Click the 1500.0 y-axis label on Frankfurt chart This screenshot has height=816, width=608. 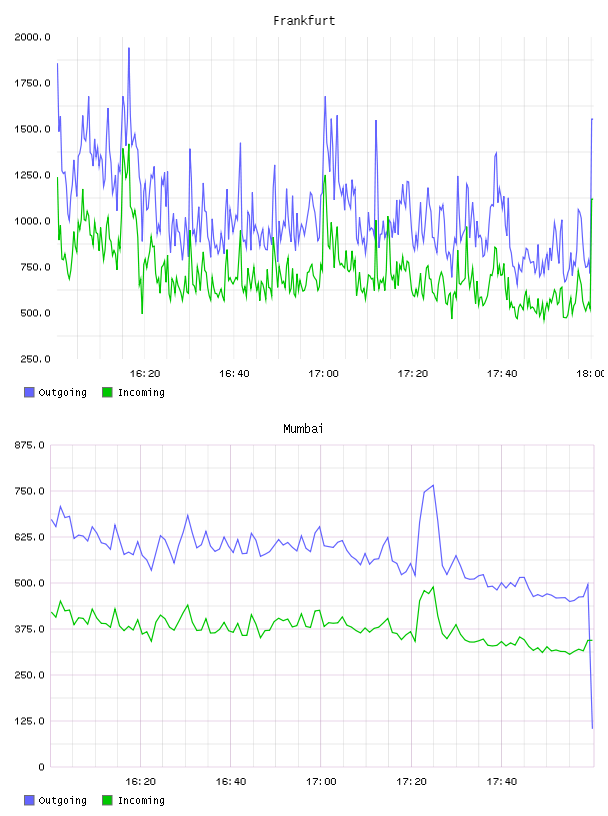[32, 129]
